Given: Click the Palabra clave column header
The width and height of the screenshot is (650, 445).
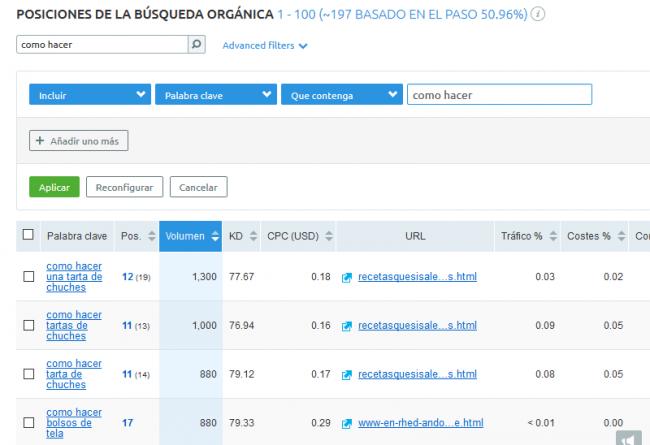Looking at the screenshot, I should click(x=77, y=236).
